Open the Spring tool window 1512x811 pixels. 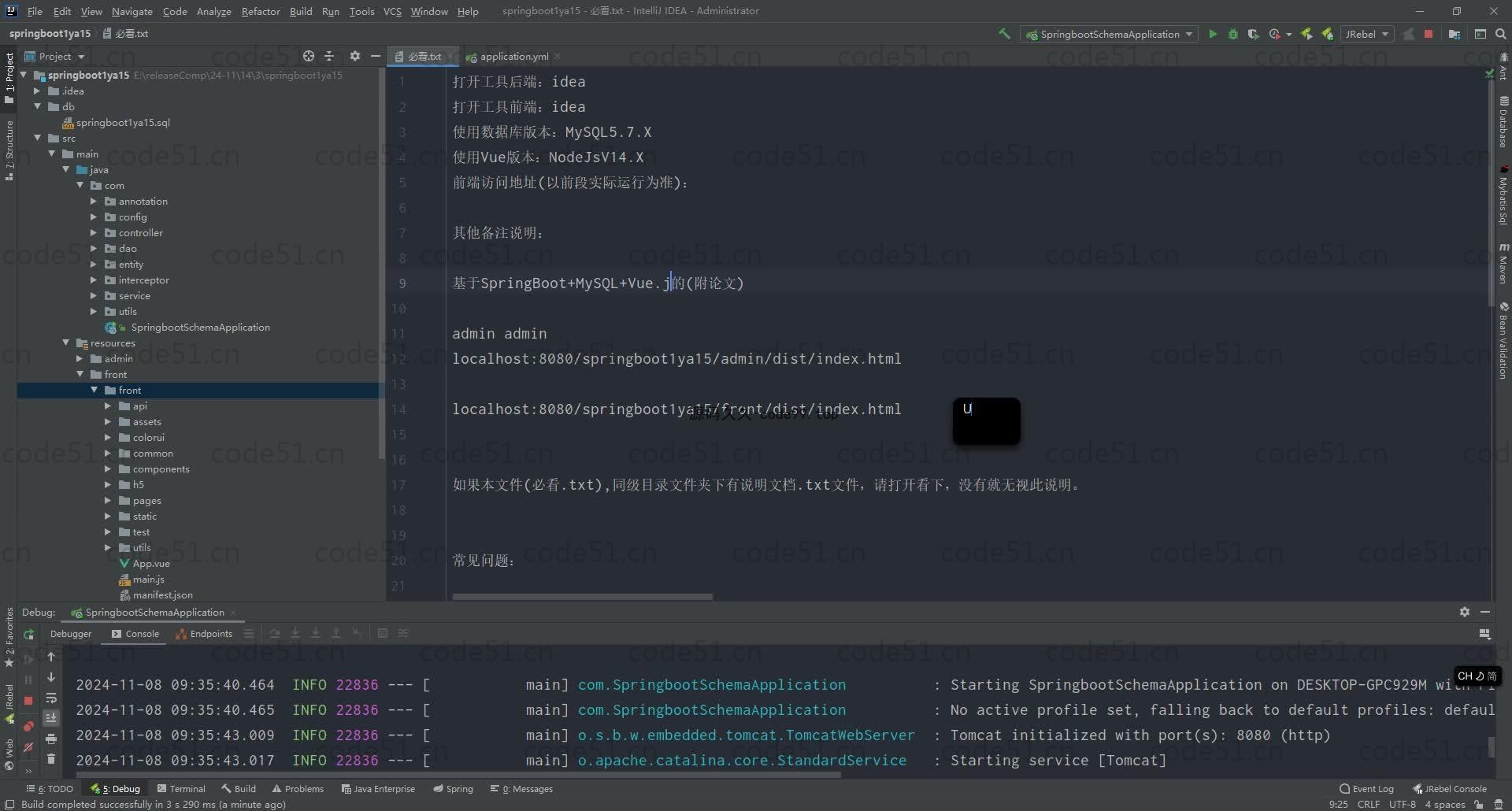click(453, 788)
